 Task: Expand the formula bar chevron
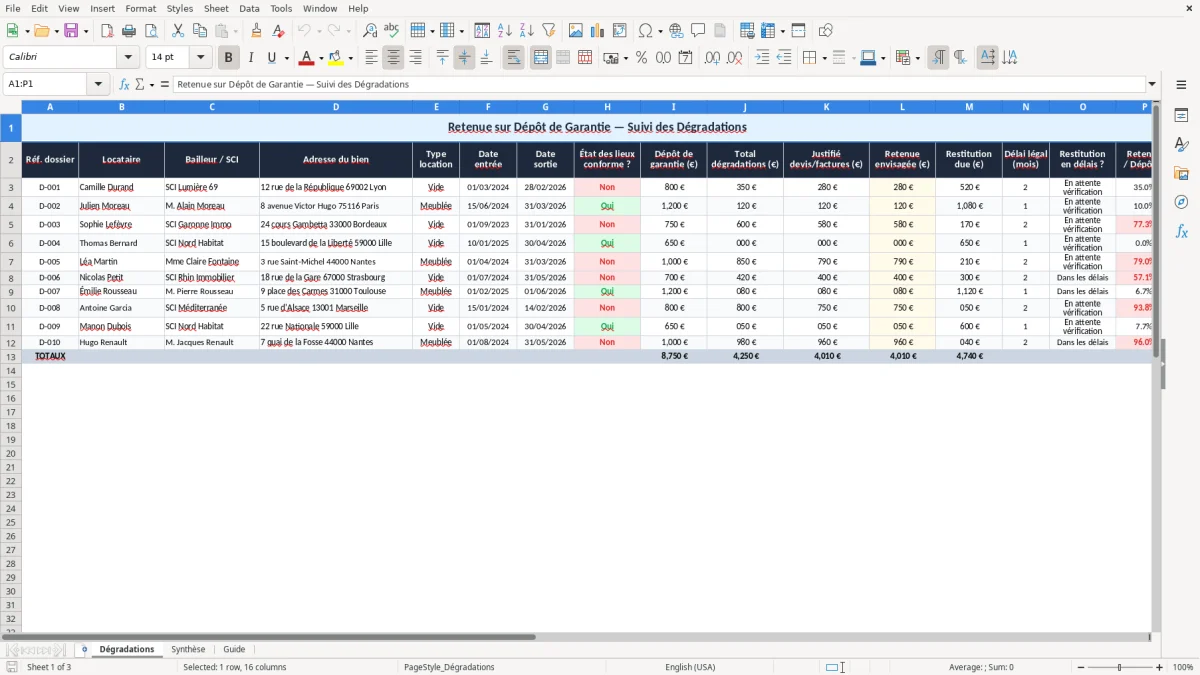coord(1152,84)
